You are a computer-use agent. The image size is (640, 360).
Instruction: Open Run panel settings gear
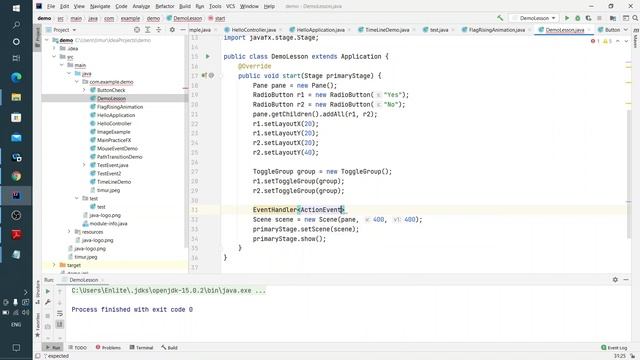click(615, 280)
